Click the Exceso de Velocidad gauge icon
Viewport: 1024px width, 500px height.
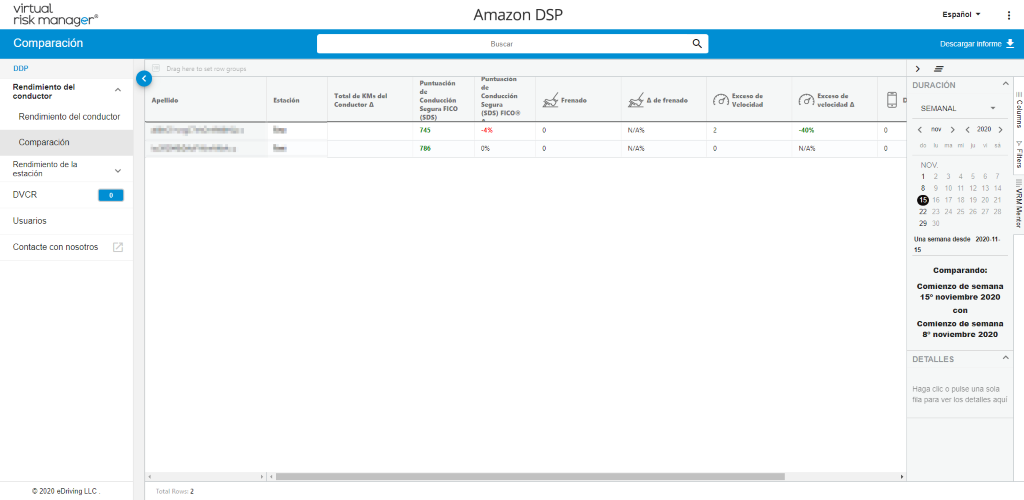[720, 100]
